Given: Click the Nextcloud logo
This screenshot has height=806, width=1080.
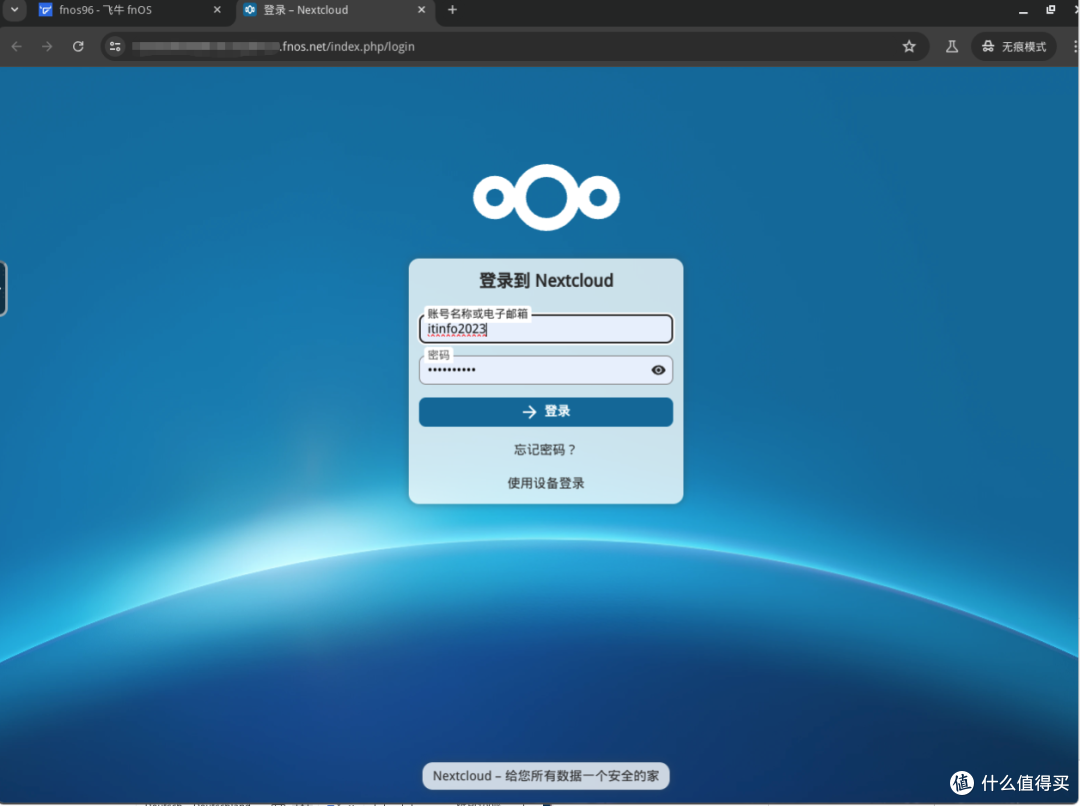Looking at the screenshot, I should [546, 197].
